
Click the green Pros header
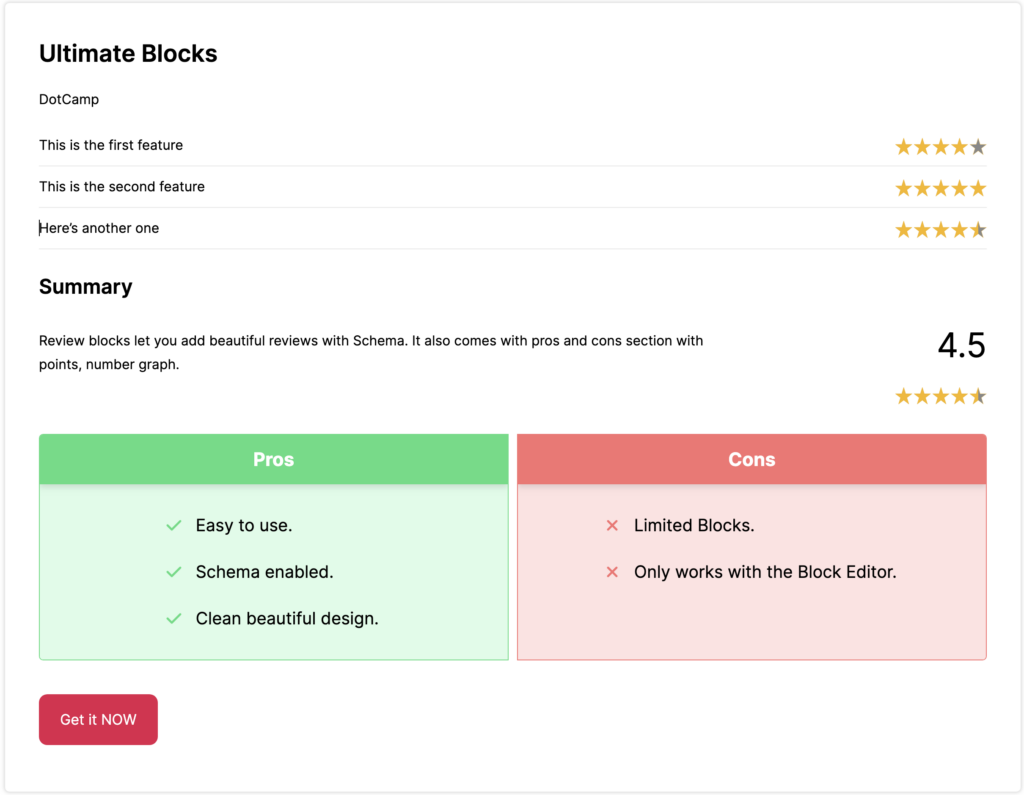point(273,459)
